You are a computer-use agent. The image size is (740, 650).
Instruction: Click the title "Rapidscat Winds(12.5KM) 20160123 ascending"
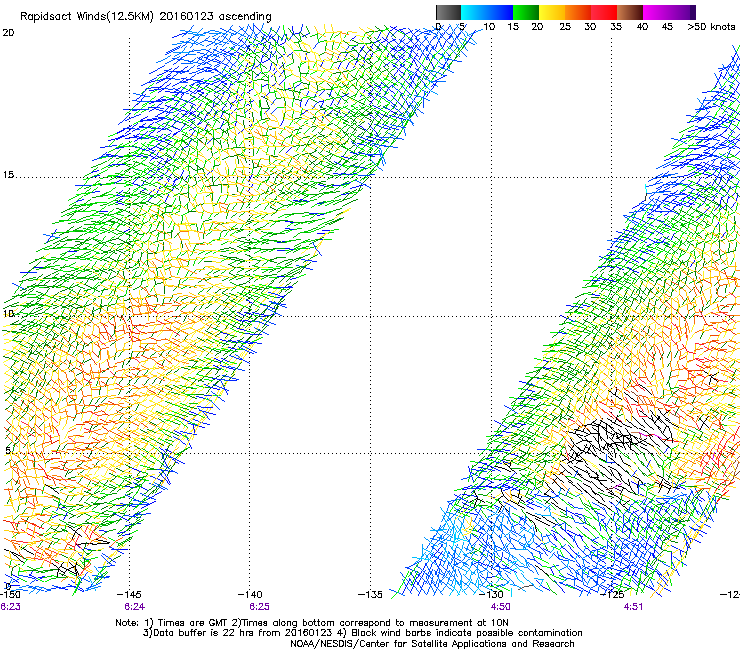146,17
